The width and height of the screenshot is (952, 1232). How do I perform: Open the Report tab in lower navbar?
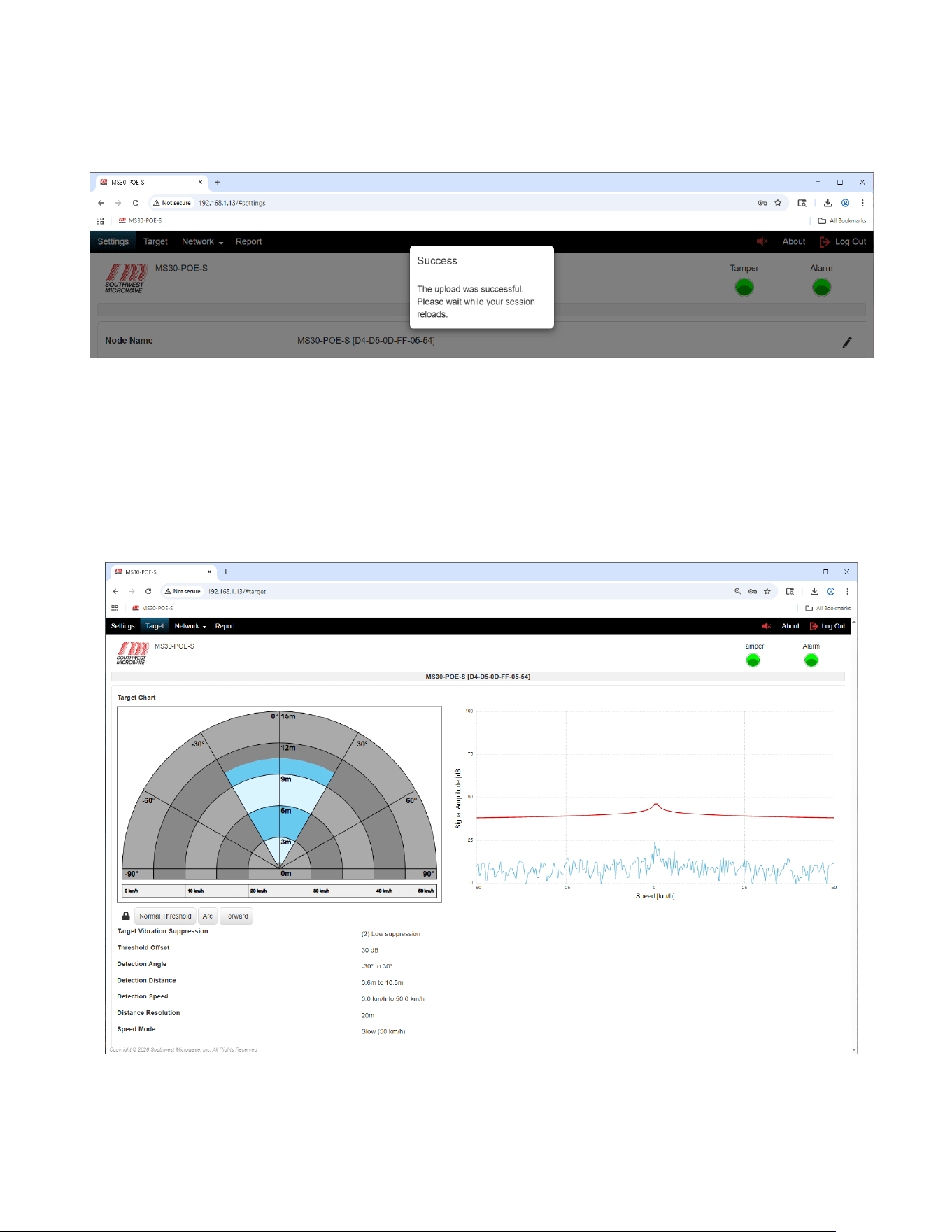(x=225, y=626)
